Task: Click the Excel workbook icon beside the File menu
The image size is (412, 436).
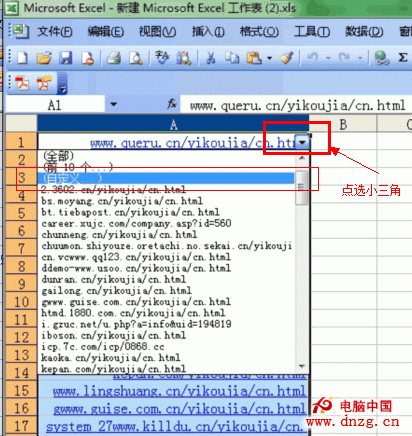Action: 21,31
